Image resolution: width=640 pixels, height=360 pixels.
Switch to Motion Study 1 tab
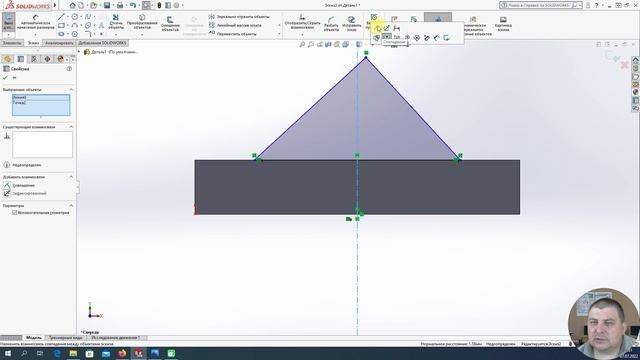coord(116,338)
